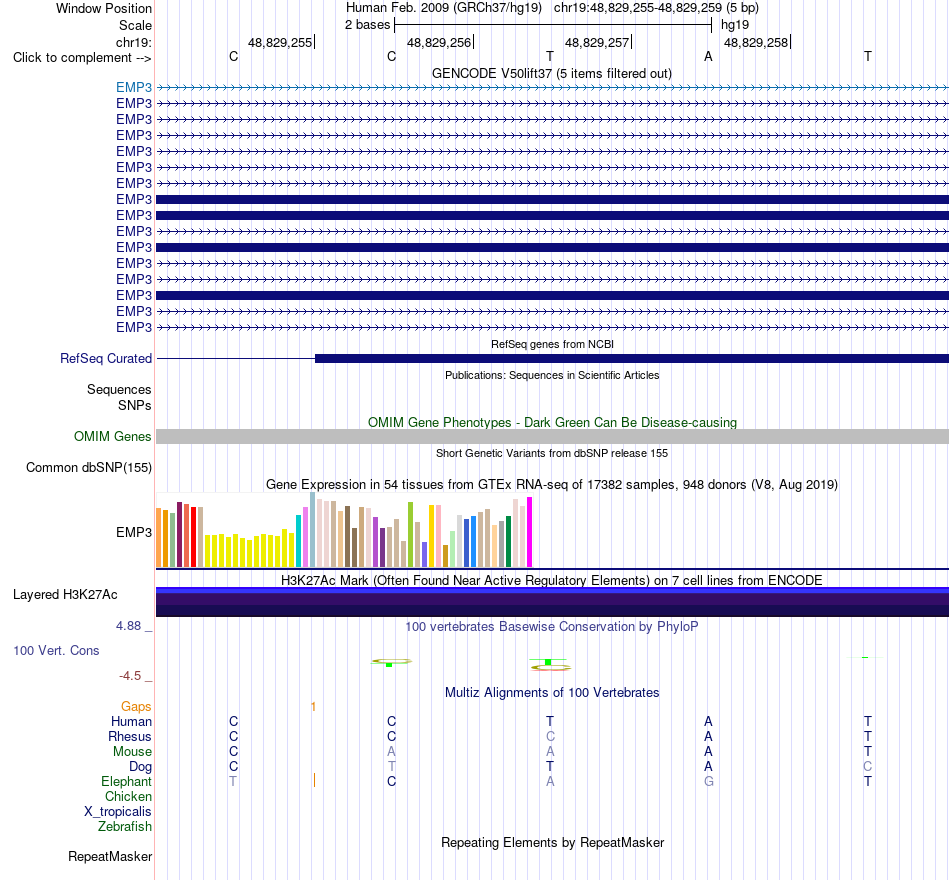Click the grayed C in the Rhesus row
The width and height of the screenshot is (950, 880).
(550, 736)
